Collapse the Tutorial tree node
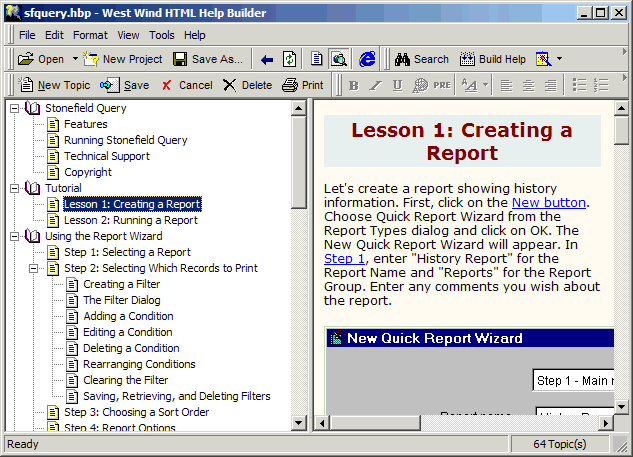Viewport: 633px width, 457px height. [x=15, y=188]
